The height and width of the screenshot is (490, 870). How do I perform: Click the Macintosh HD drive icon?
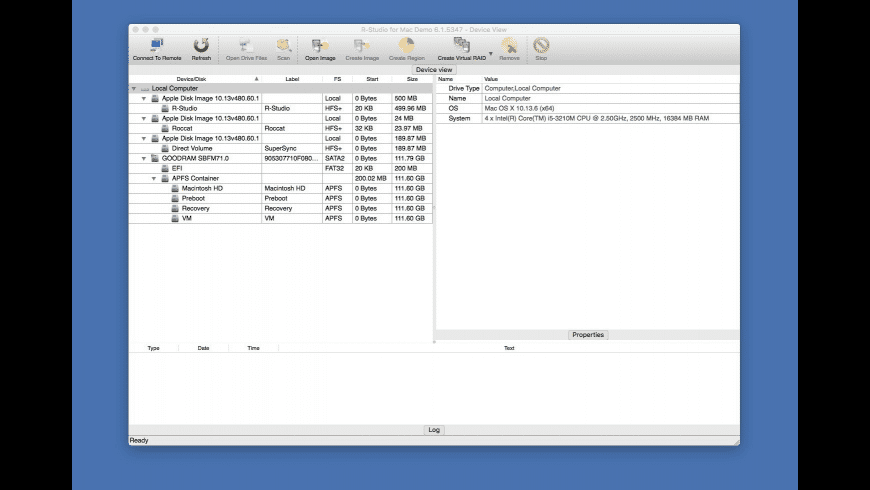[175, 188]
